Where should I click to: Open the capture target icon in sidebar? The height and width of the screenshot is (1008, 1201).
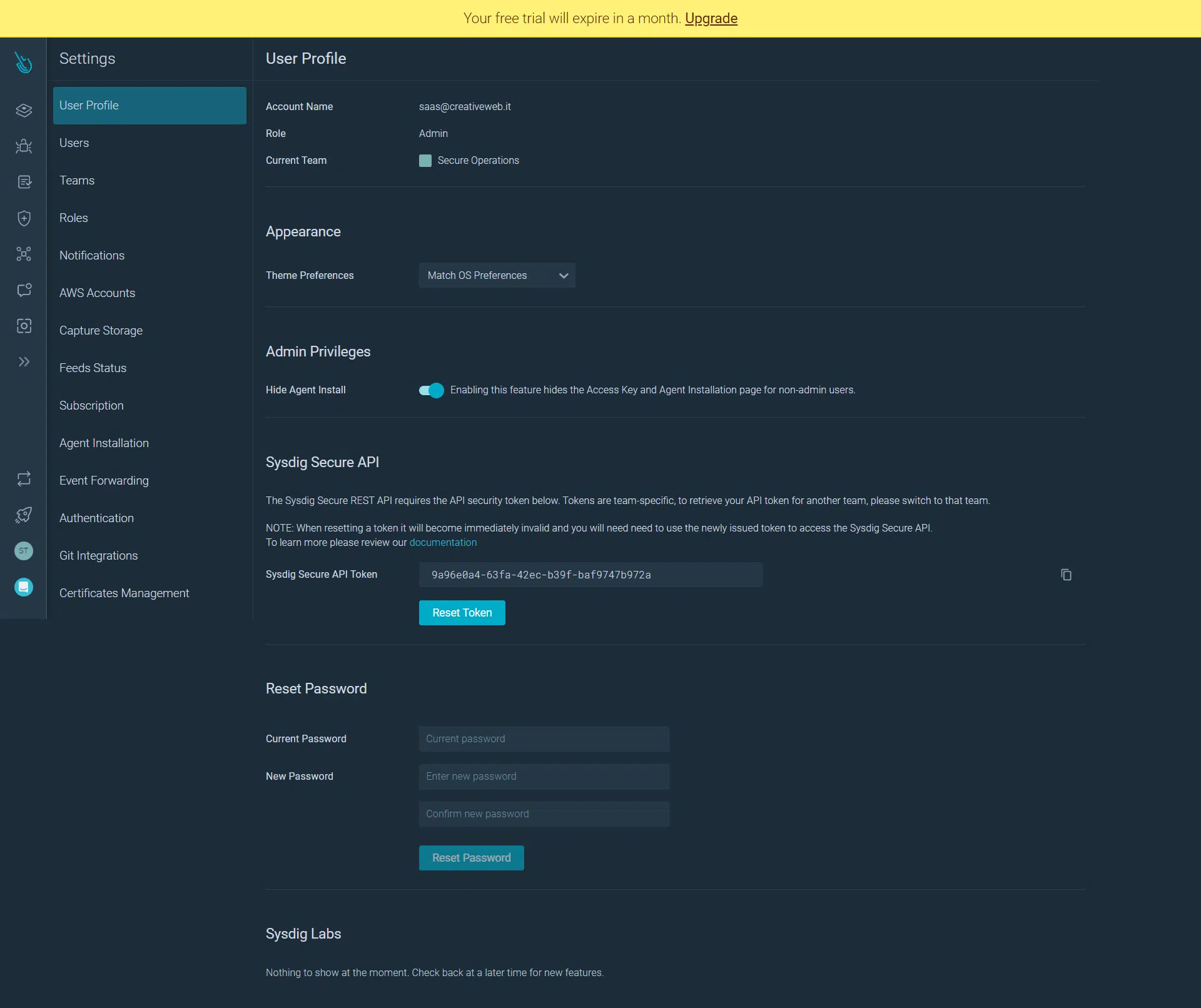[x=24, y=326]
